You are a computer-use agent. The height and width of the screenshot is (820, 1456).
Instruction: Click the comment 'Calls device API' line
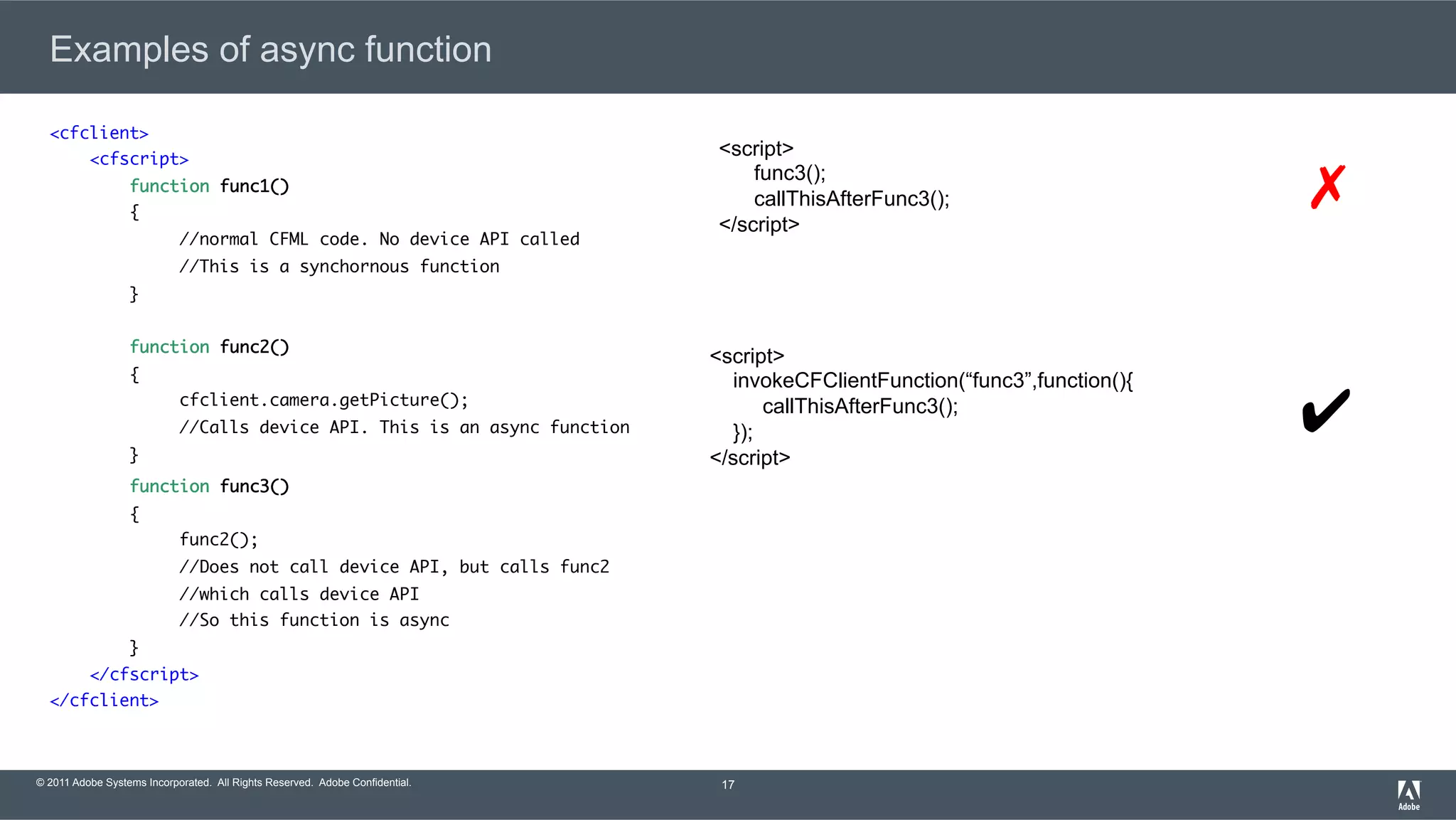pyautogui.click(x=404, y=427)
